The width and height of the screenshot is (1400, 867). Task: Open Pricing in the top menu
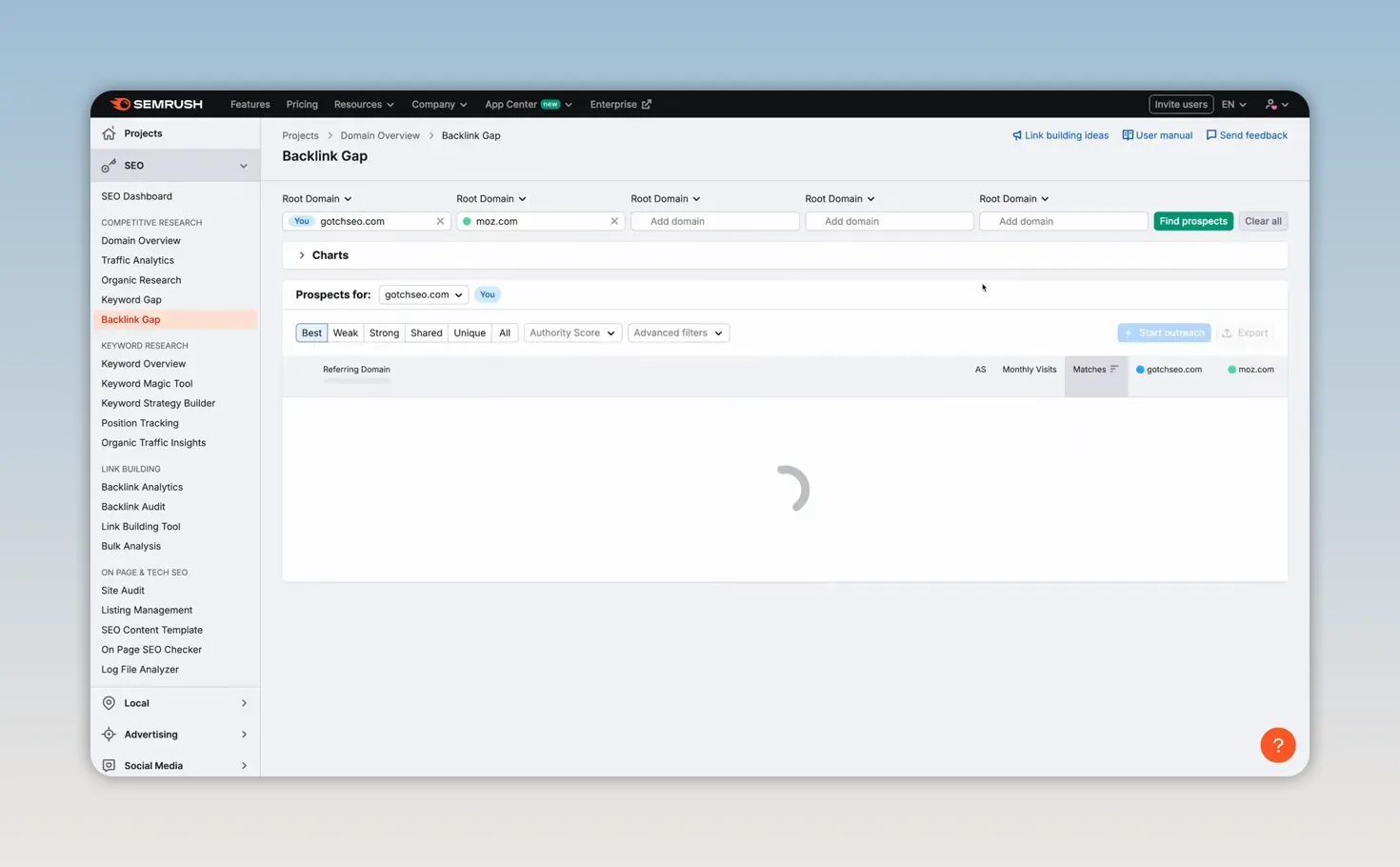(302, 105)
